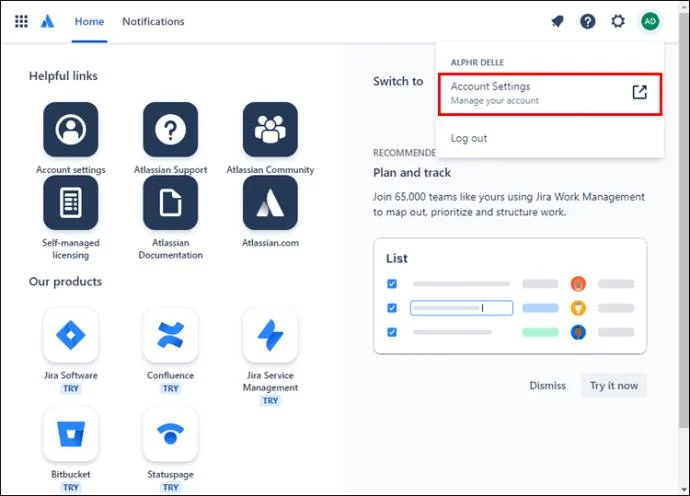Screen dimensions: 690x496
Task: Open the Account settings helpful link icon
Action: pos(71,129)
